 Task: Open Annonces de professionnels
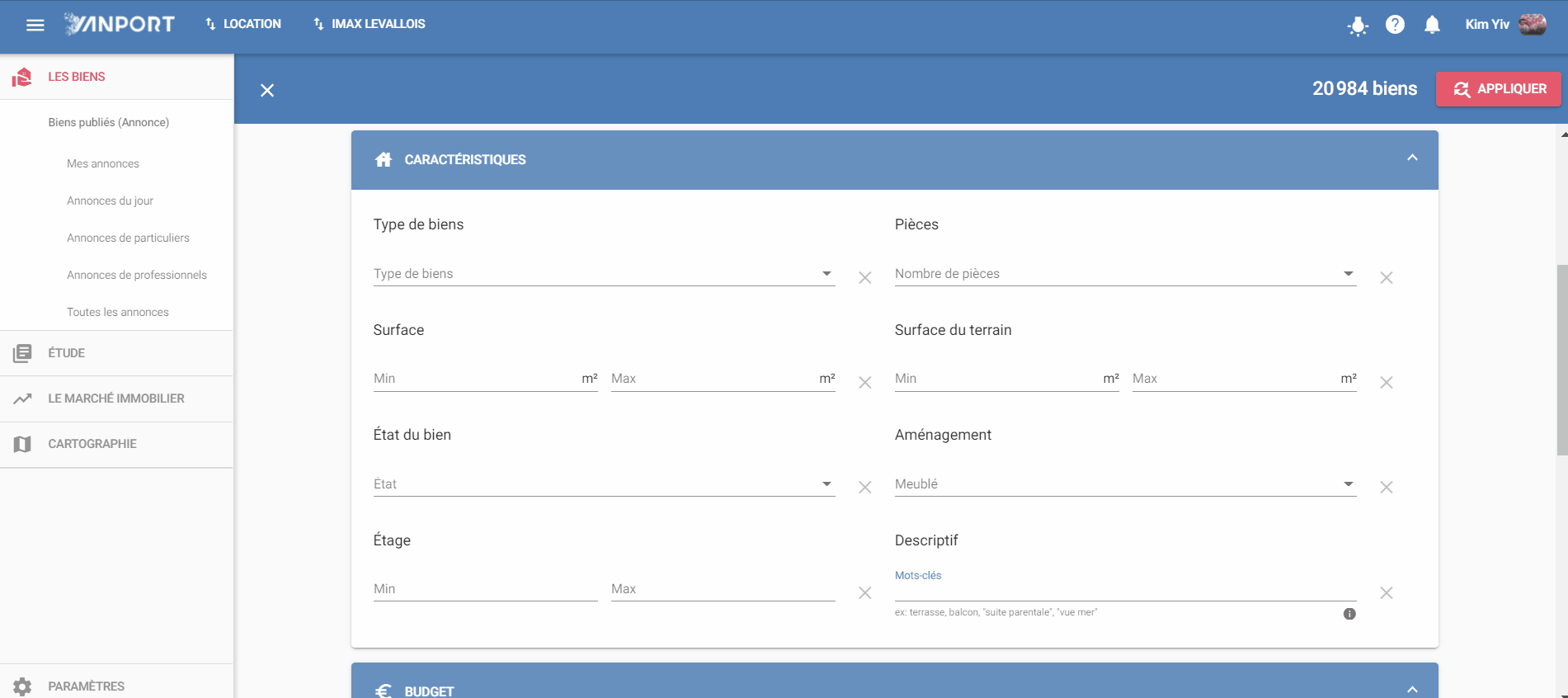point(137,275)
